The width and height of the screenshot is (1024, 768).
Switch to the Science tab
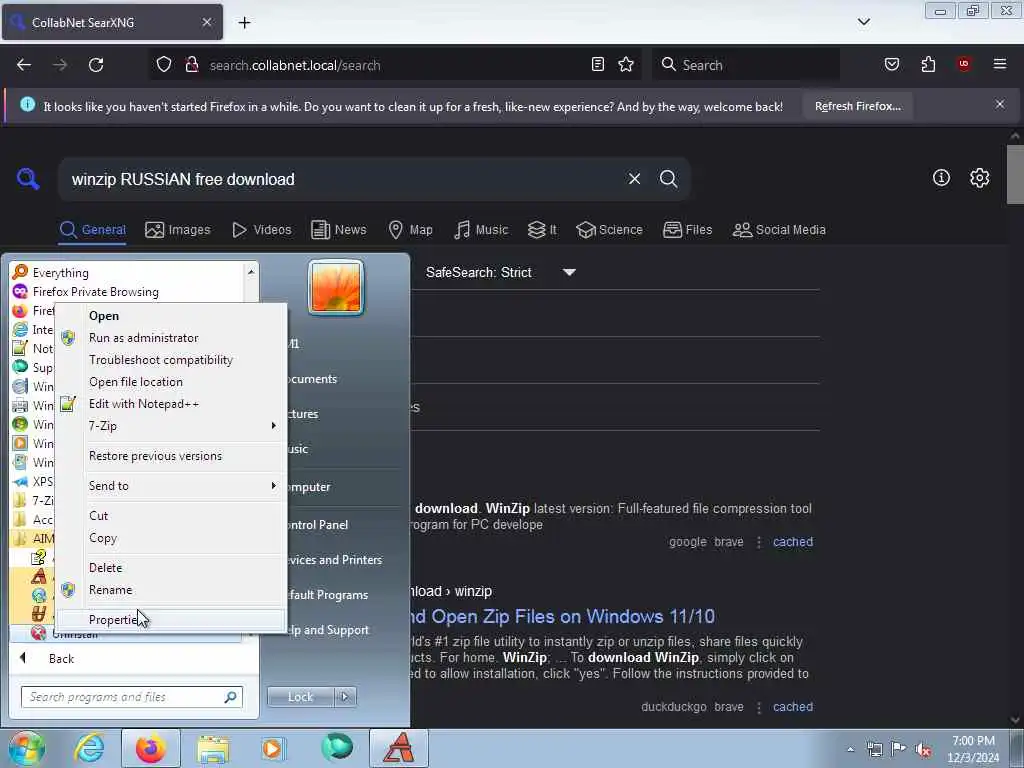609,230
